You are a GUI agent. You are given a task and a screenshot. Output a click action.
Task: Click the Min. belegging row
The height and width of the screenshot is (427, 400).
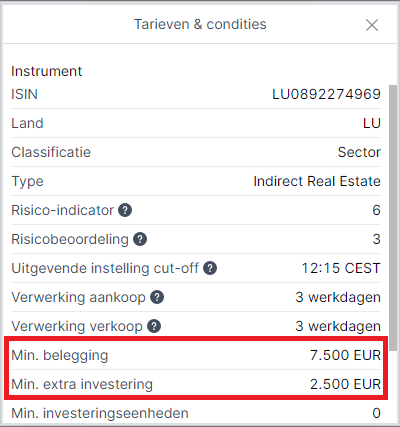click(x=196, y=355)
